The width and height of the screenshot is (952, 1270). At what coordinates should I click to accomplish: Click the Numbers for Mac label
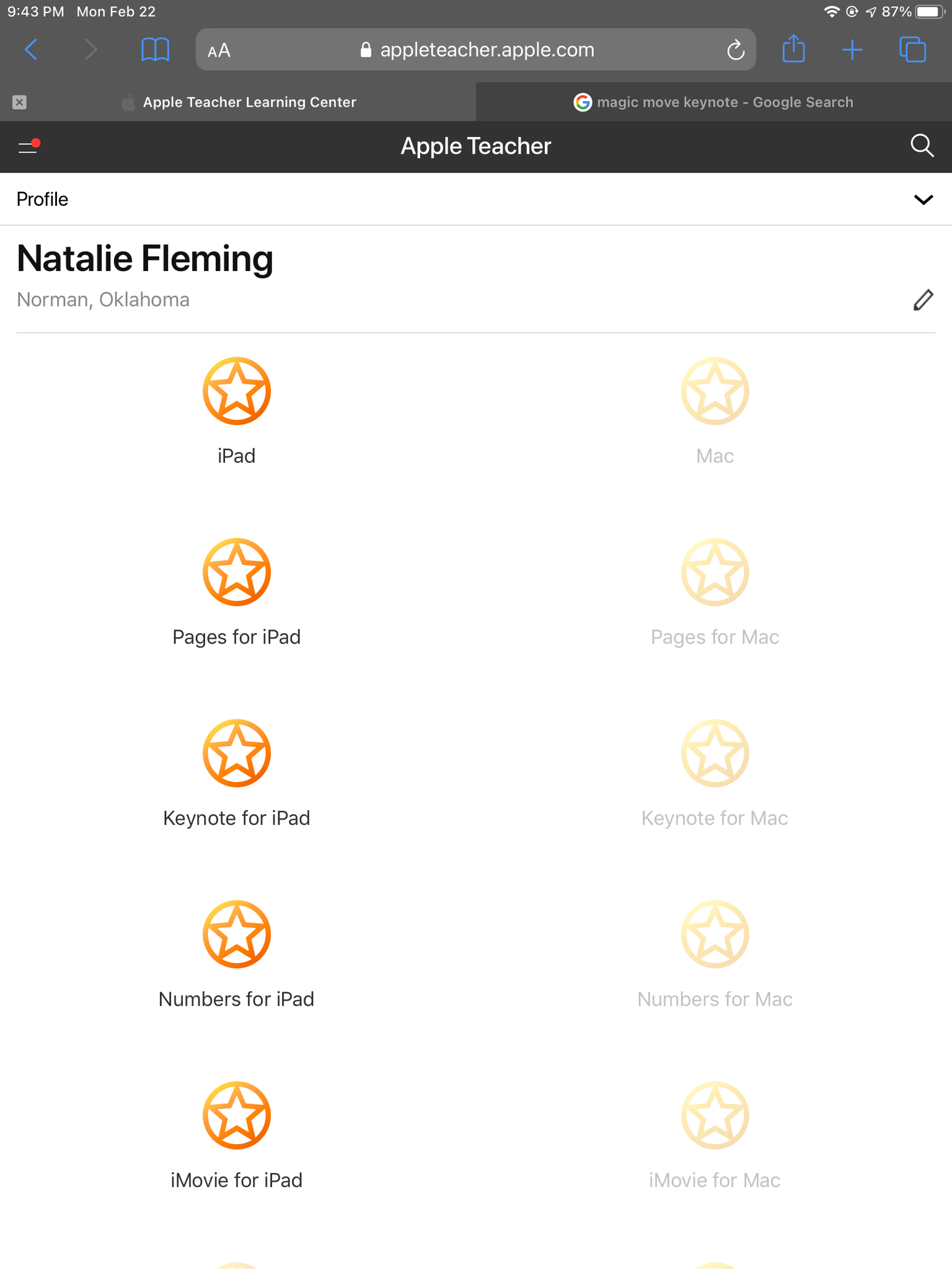click(x=715, y=999)
